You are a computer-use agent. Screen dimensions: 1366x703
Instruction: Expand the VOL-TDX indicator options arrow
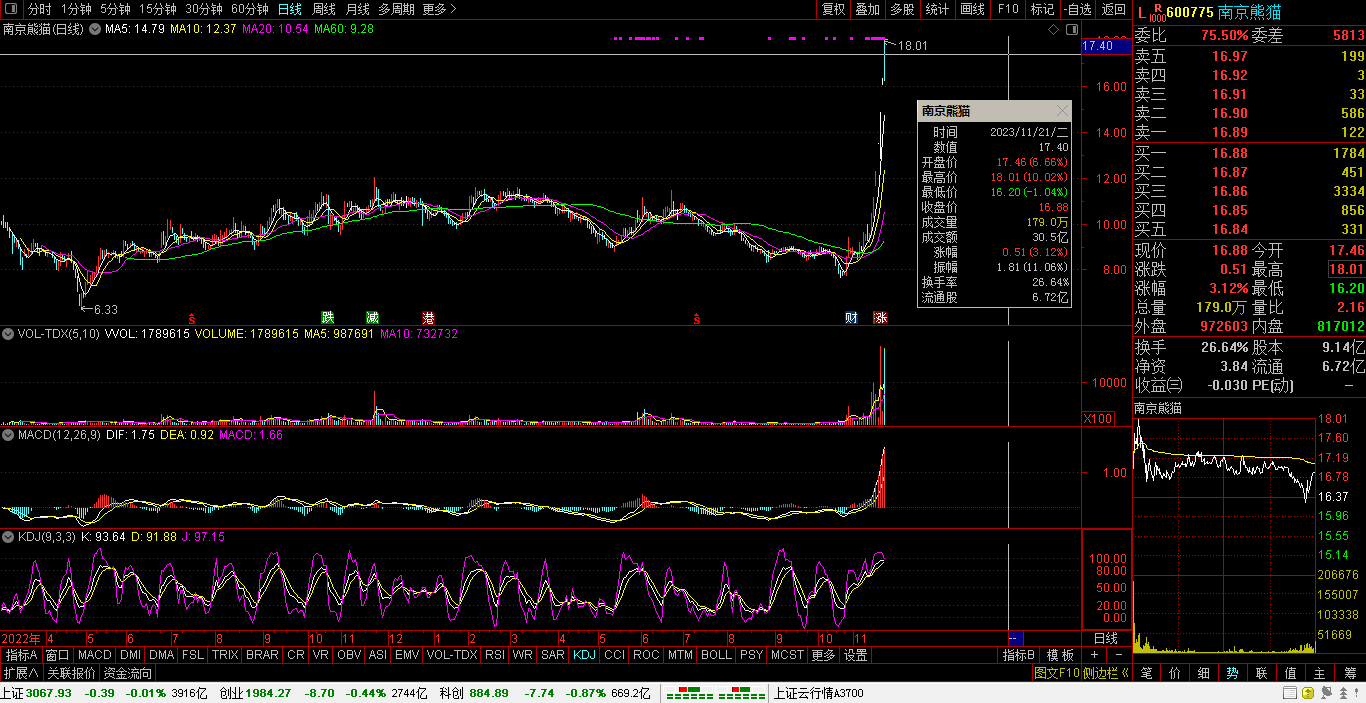point(9,334)
